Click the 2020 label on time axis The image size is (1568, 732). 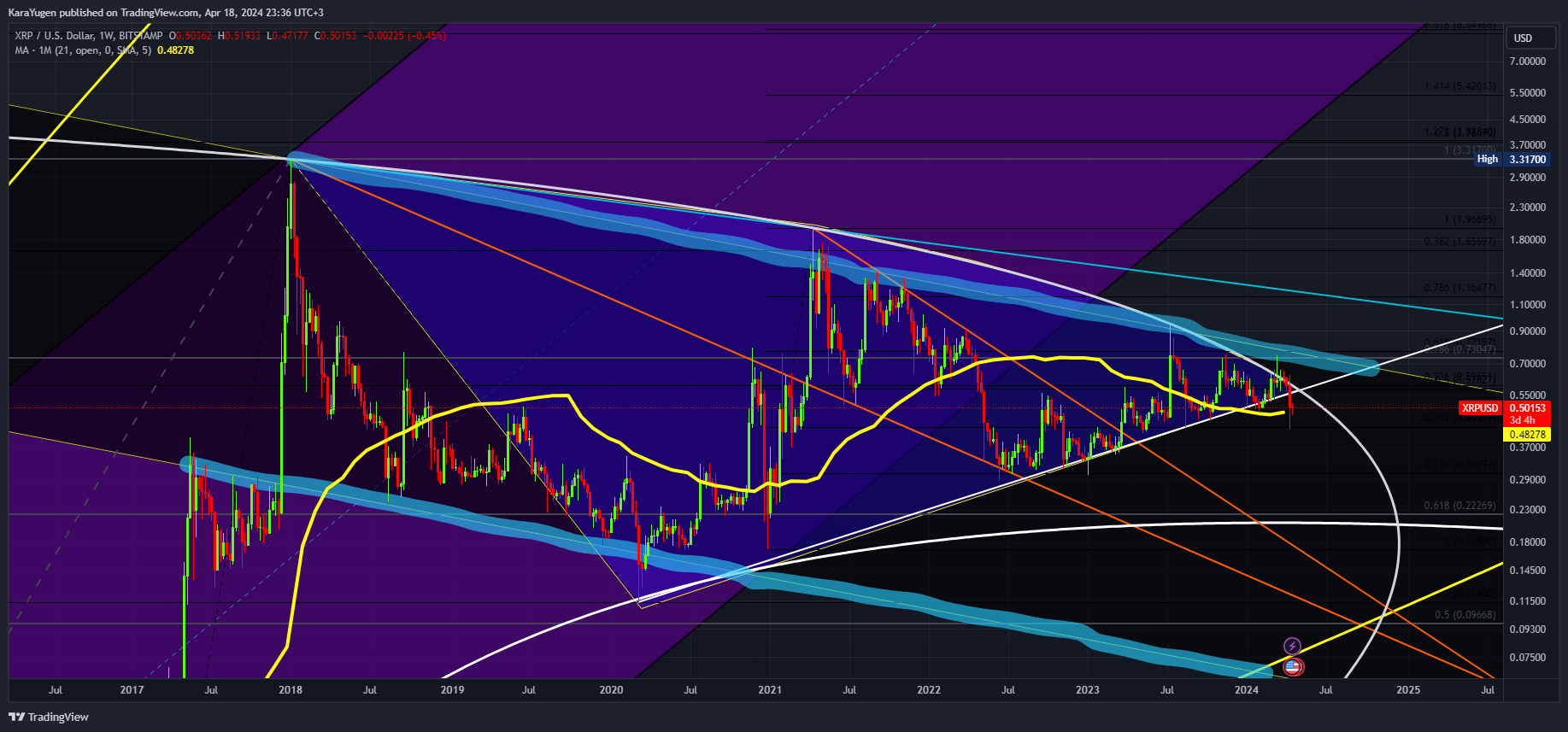tap(611, 690)
